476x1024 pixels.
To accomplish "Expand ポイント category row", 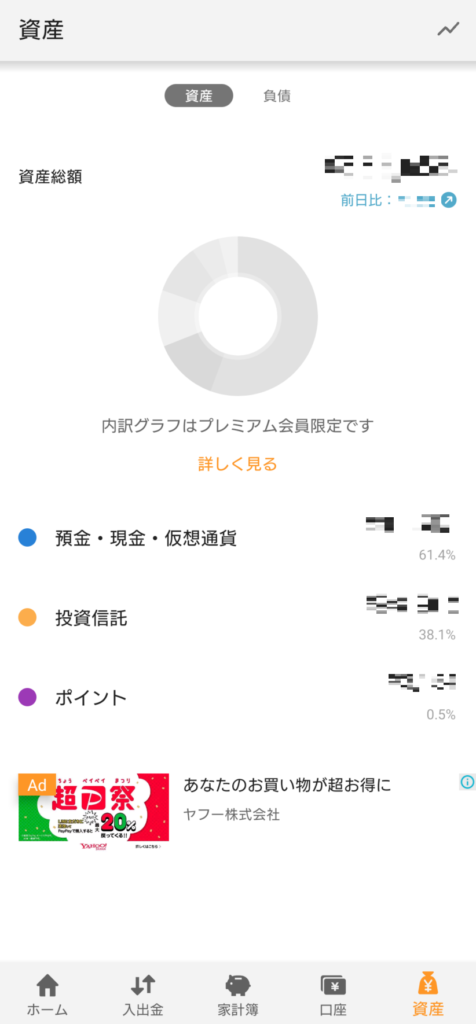I will tap(238, 697).
